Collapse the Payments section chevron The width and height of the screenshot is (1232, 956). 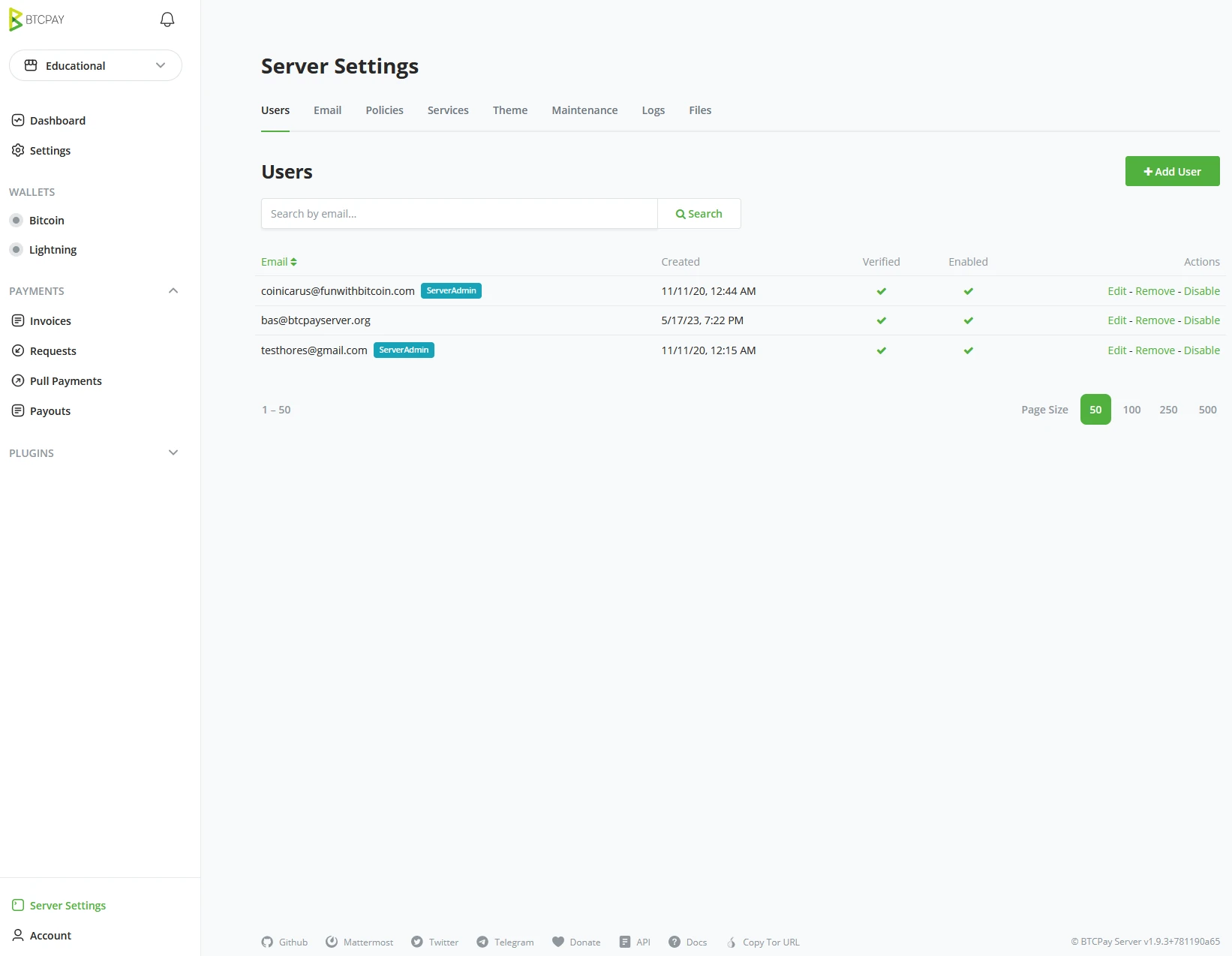point(173,291)
